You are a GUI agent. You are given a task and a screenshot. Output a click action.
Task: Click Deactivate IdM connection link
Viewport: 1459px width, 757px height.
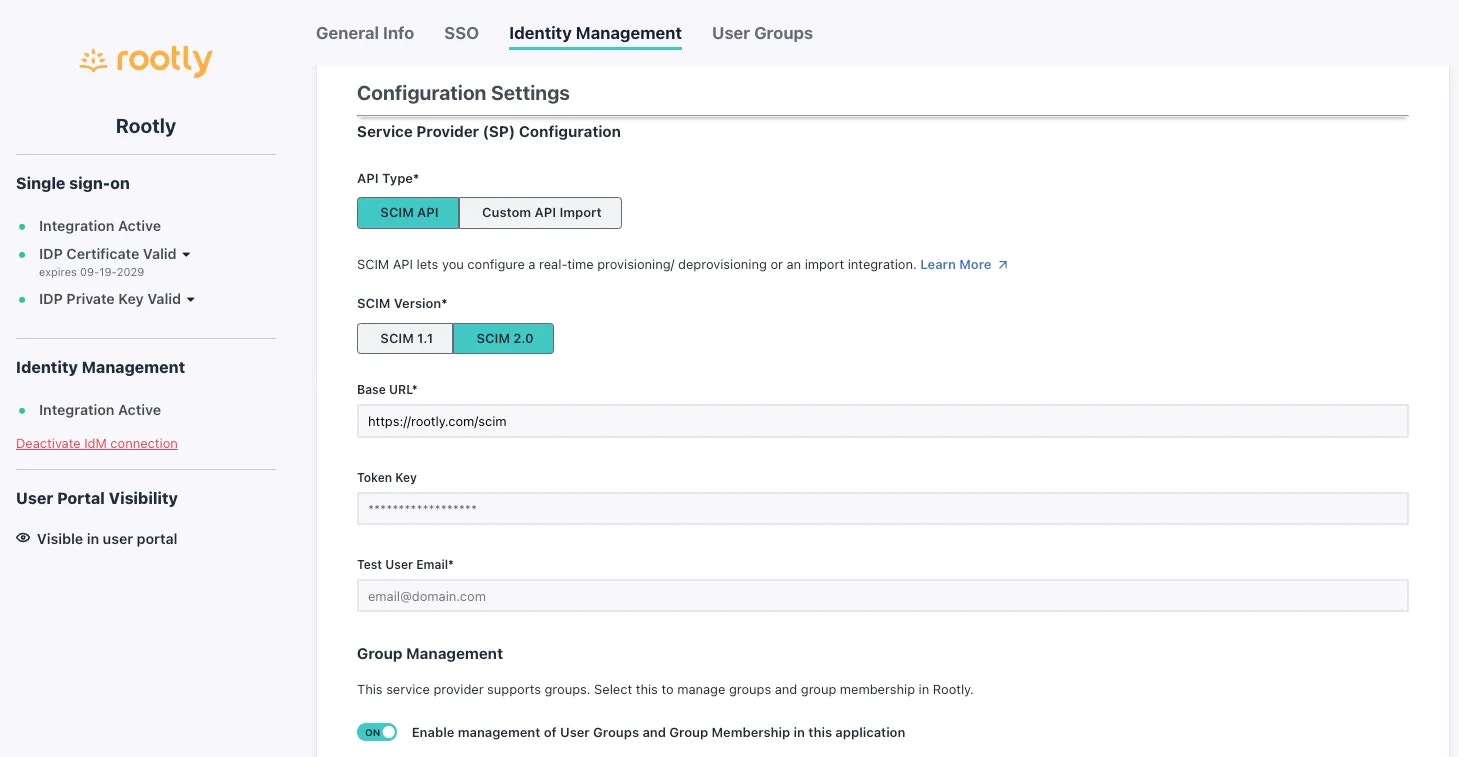97,443
